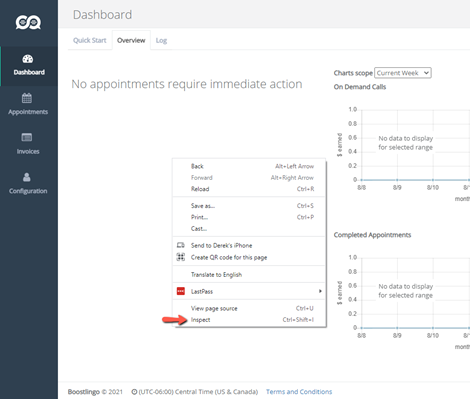Open Configuration user icon
The image size is (470, 399).
27,177
